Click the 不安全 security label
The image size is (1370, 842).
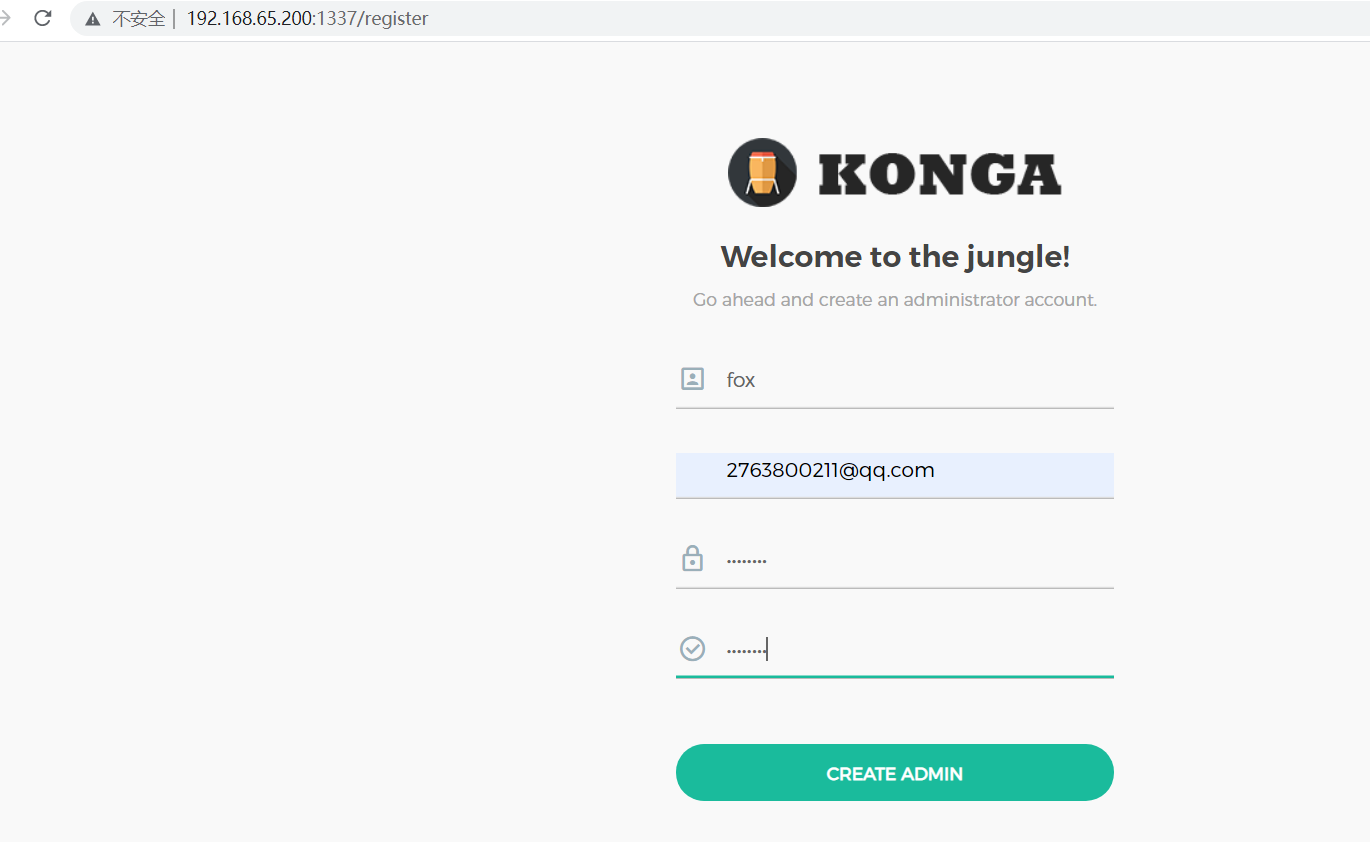click(x=138, y=19)
